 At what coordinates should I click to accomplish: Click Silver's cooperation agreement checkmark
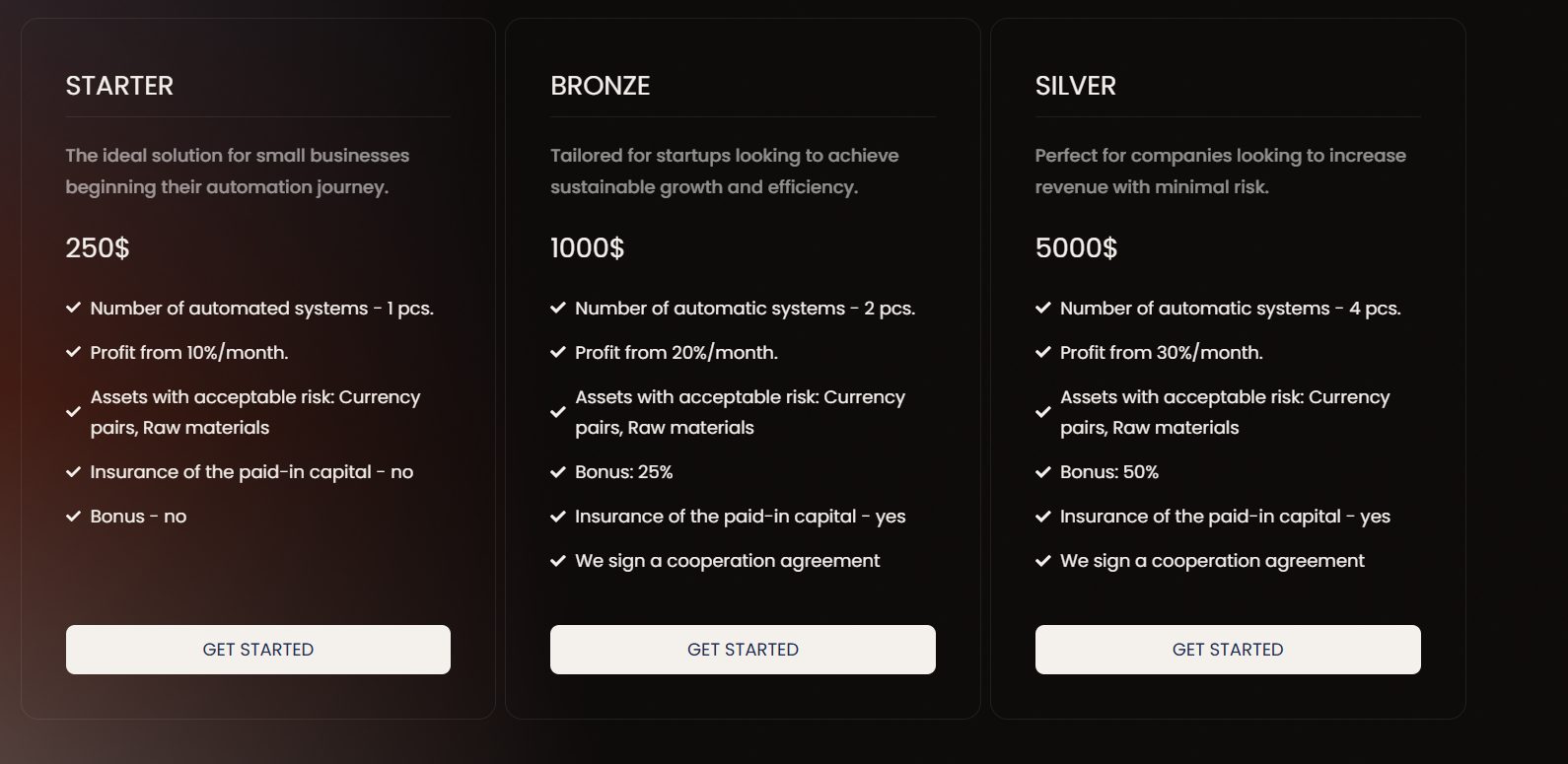[1043, 561]
